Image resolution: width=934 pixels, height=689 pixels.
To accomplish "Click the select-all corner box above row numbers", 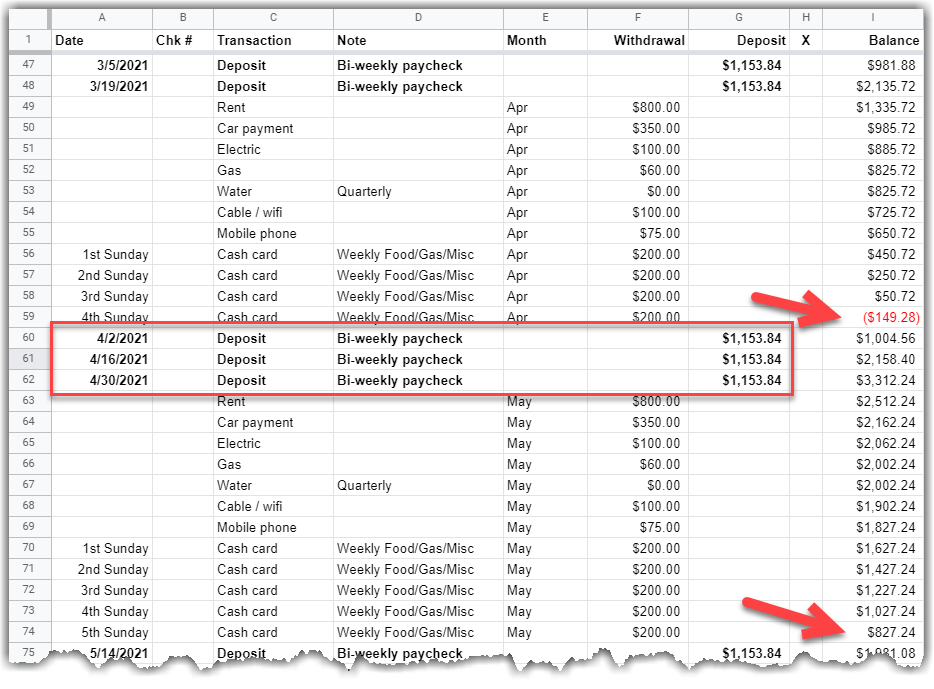I will click(x=28, y=18).
